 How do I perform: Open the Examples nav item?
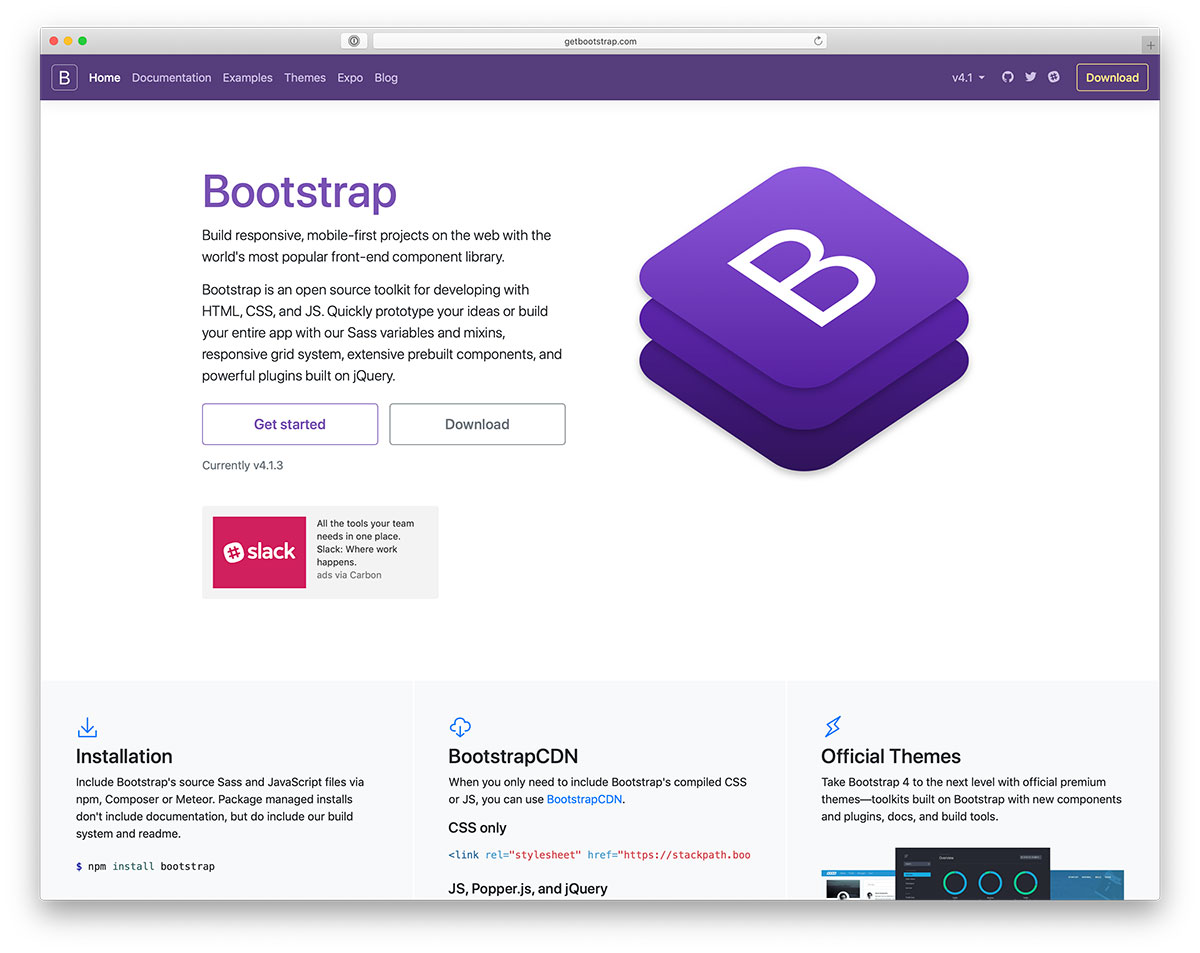[248, 77]
